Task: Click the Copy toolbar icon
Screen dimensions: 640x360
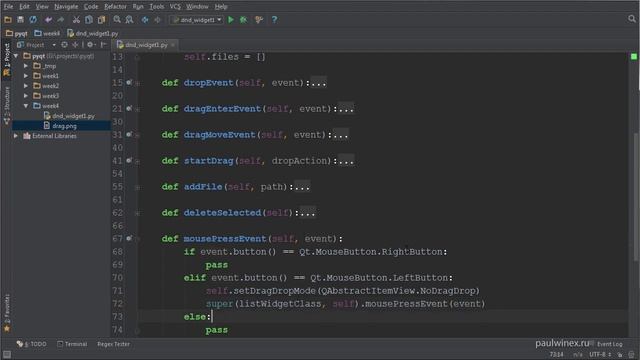Action: click(x=89, y=20)
